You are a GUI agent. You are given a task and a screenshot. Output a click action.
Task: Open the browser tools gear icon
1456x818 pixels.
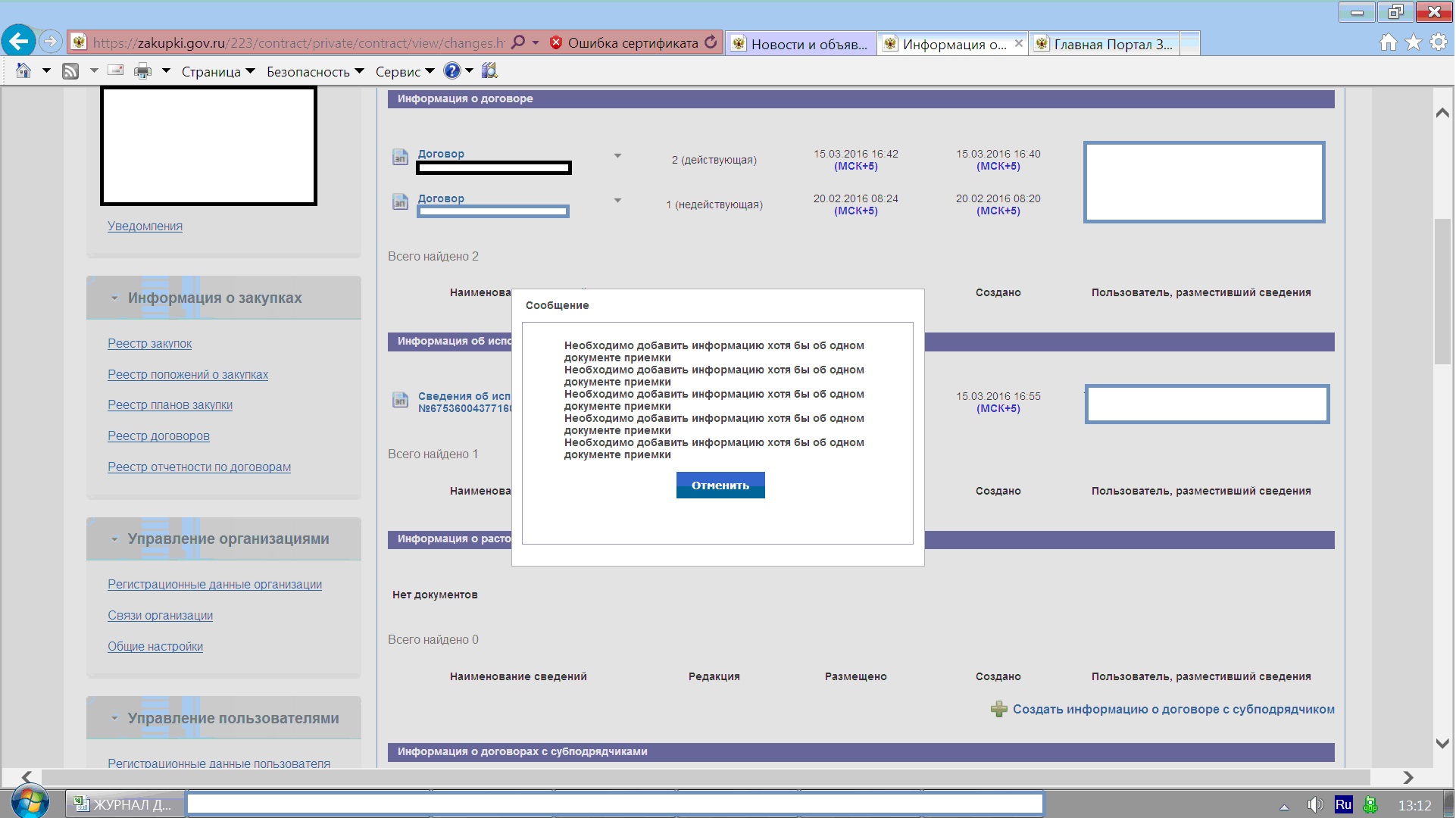click(1438, 42)
